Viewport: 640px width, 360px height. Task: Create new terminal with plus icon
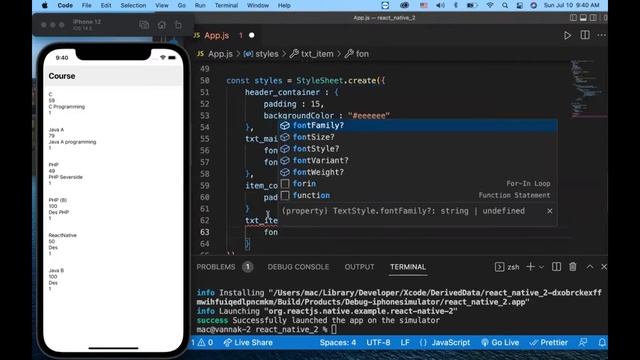tap(530, 267)
